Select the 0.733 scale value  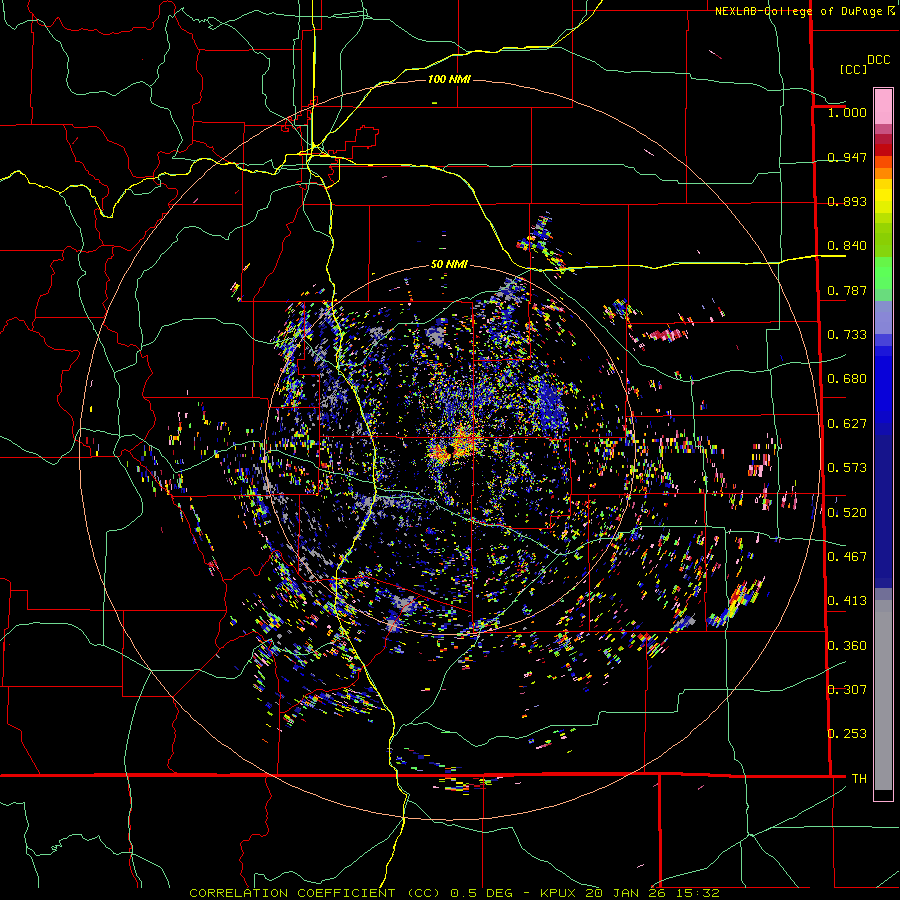(847, 335)
